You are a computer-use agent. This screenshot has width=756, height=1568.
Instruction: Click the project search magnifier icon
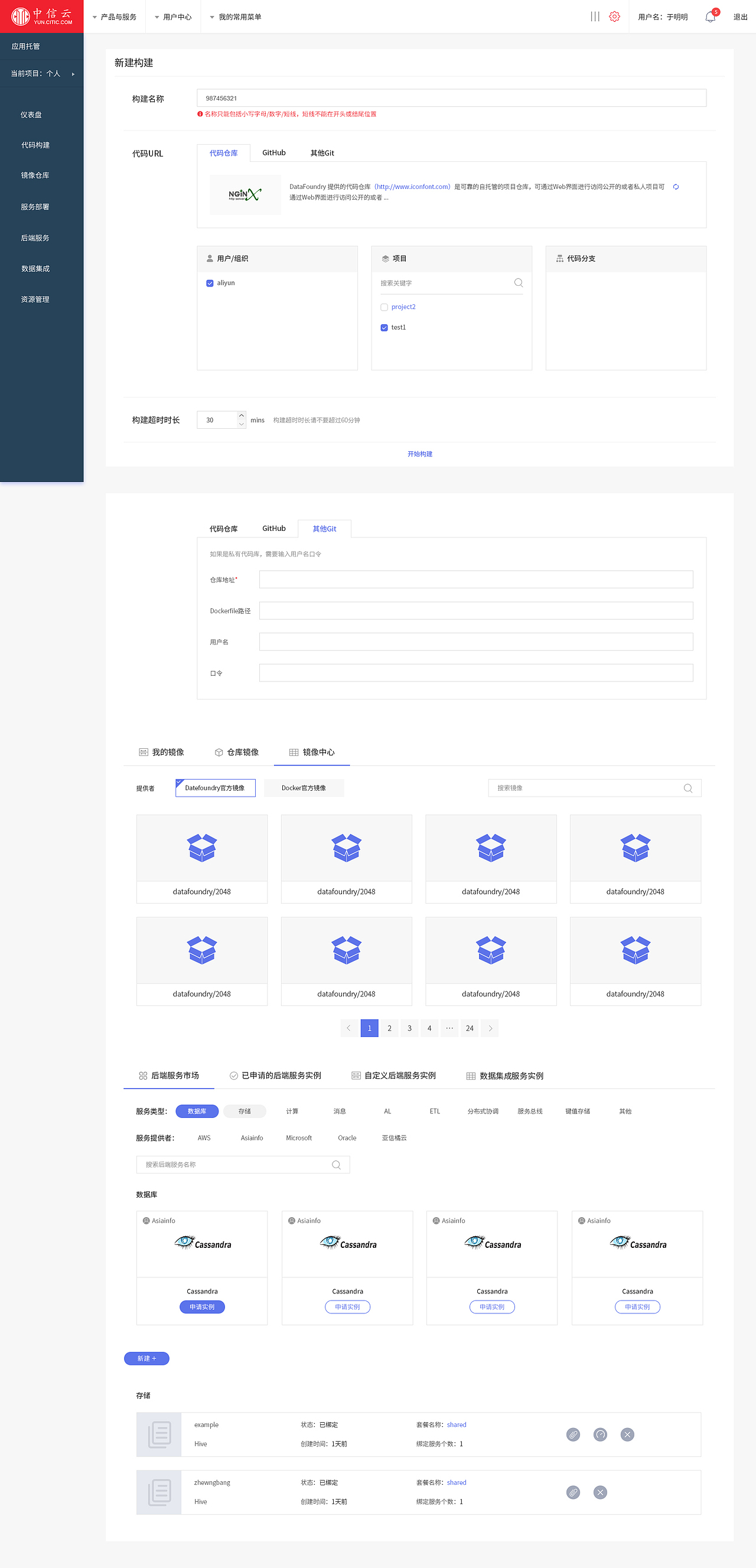click(518, 282)
